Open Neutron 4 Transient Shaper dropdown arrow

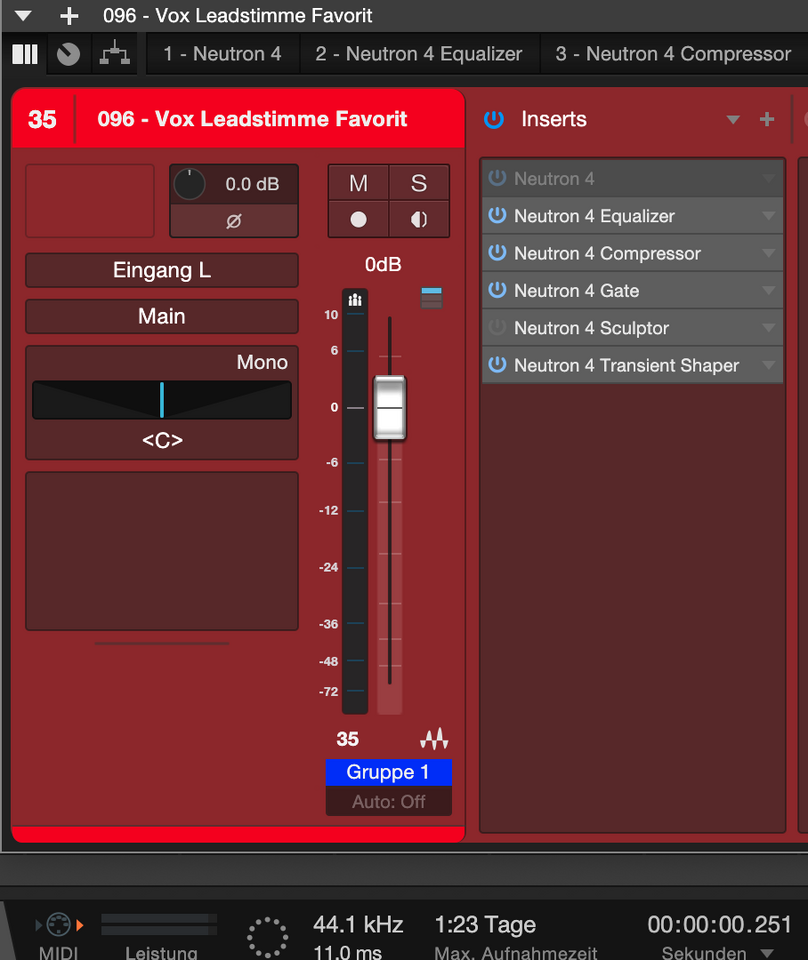pos(769,366)
